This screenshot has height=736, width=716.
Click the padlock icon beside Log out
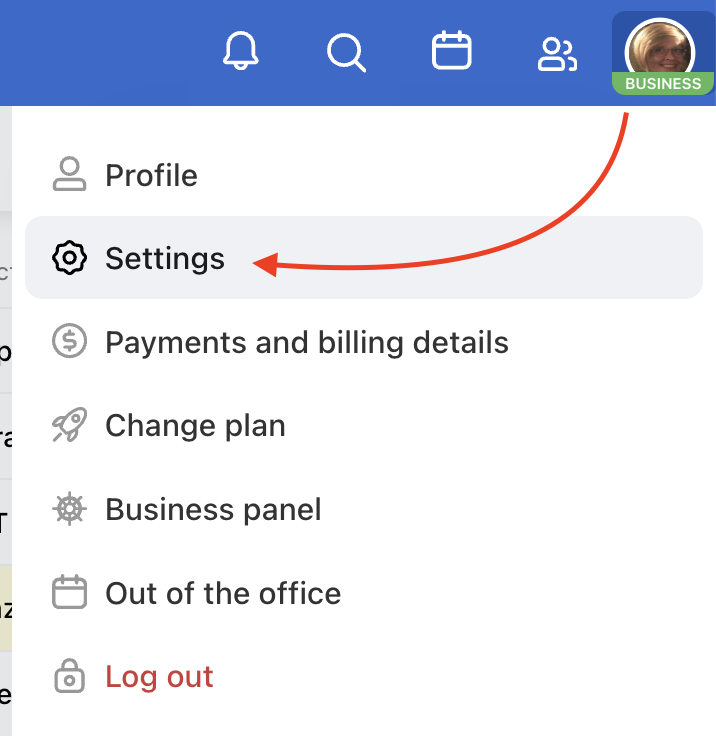tap(69, 677)
